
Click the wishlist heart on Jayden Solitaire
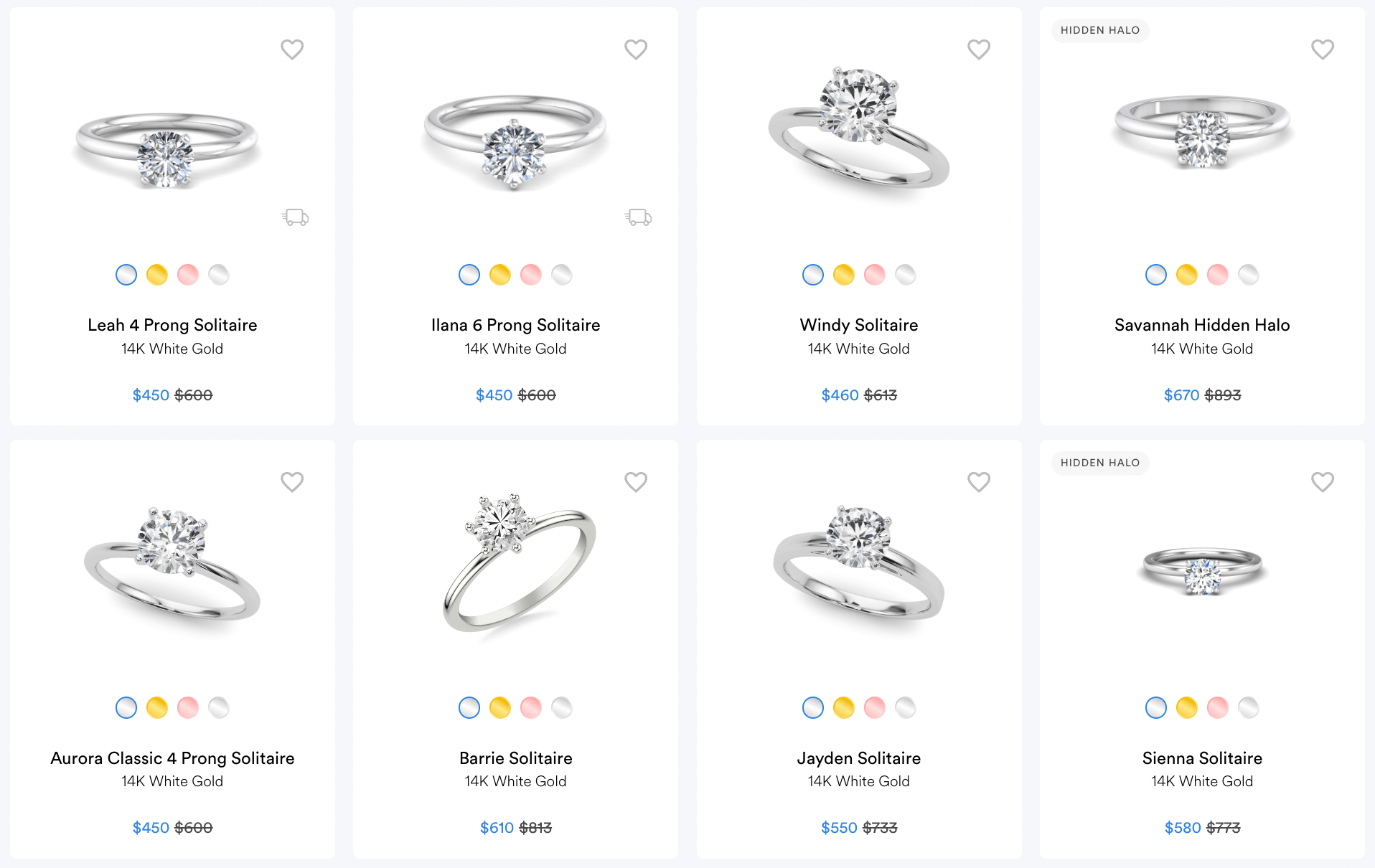pos(979,482)
